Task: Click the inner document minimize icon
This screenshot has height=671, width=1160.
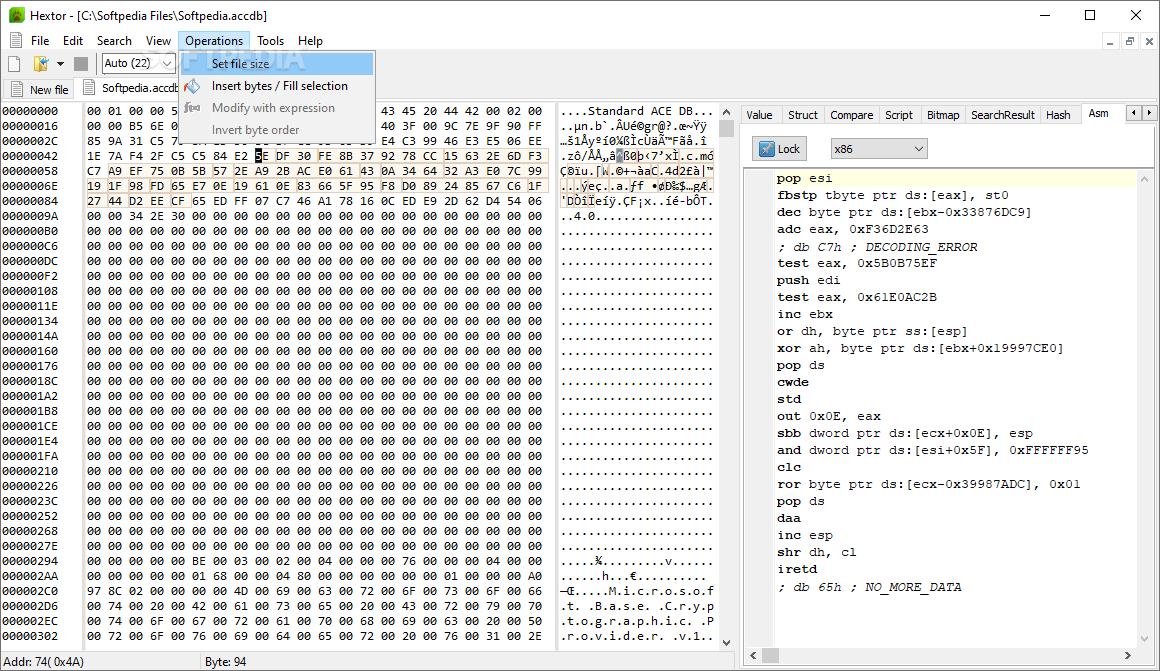Action: [1110, 41]
